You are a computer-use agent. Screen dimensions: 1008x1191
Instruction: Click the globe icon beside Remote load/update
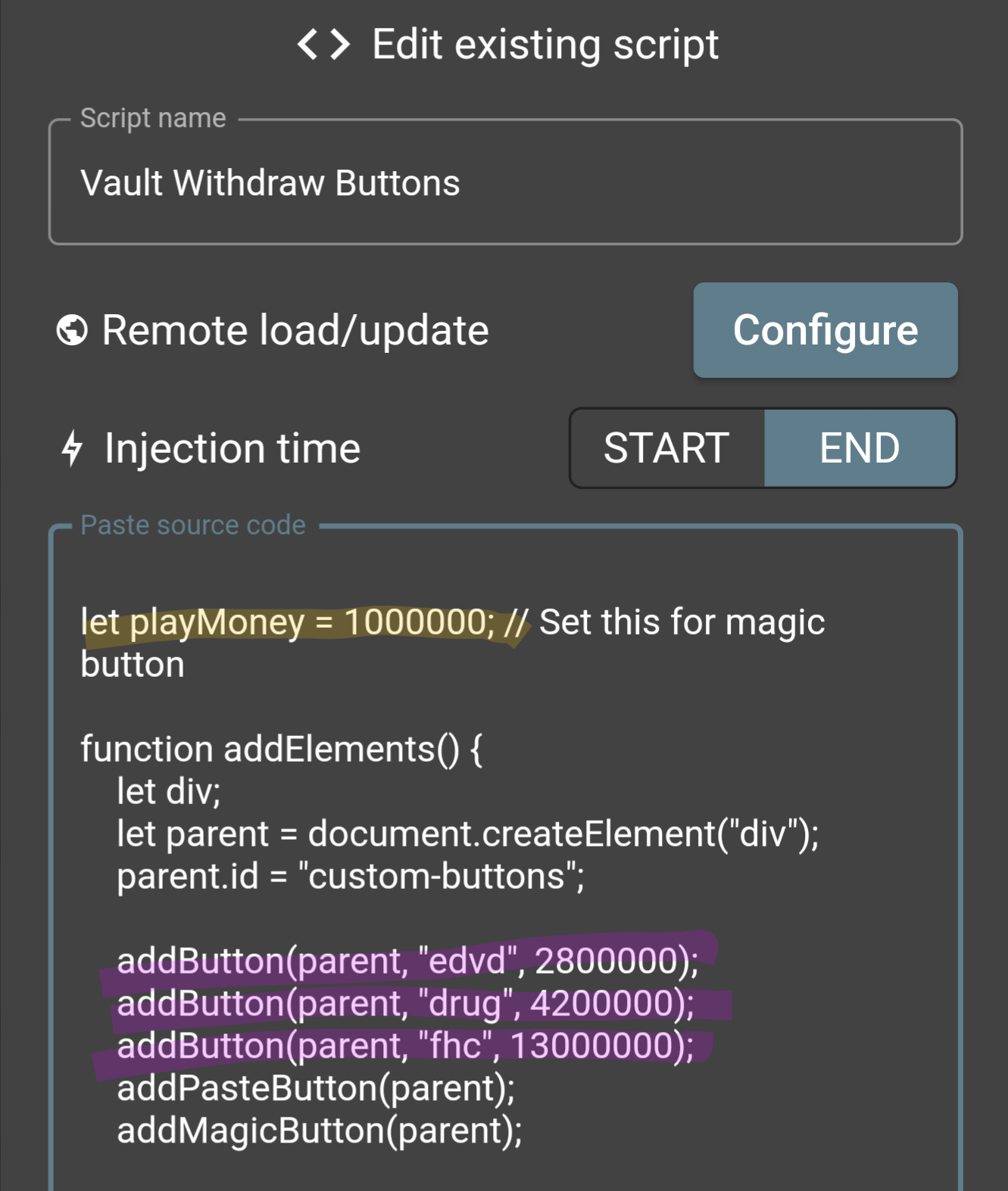[x=72, y=330]
